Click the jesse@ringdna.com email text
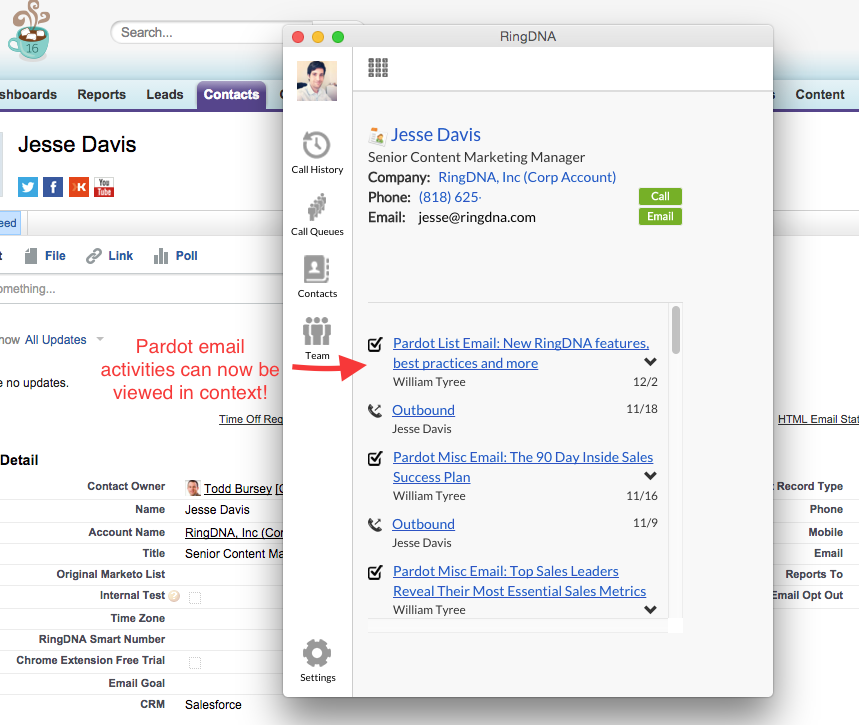Image resolution: width=859 pixels, height=725 pixels. click(x=477, y=218)
